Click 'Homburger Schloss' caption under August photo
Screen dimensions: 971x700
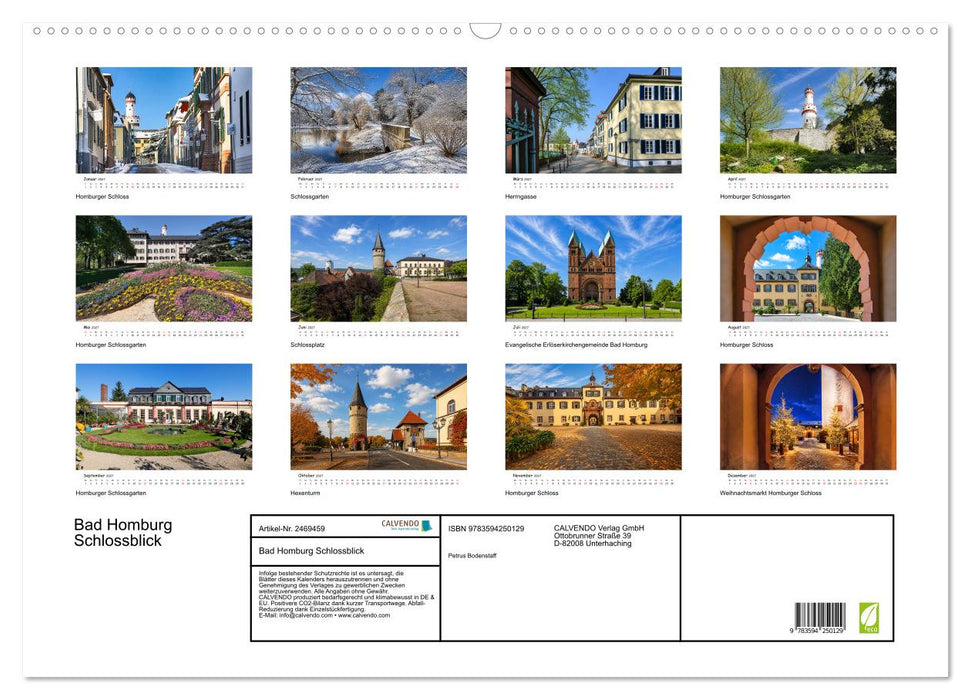point(747,344)
